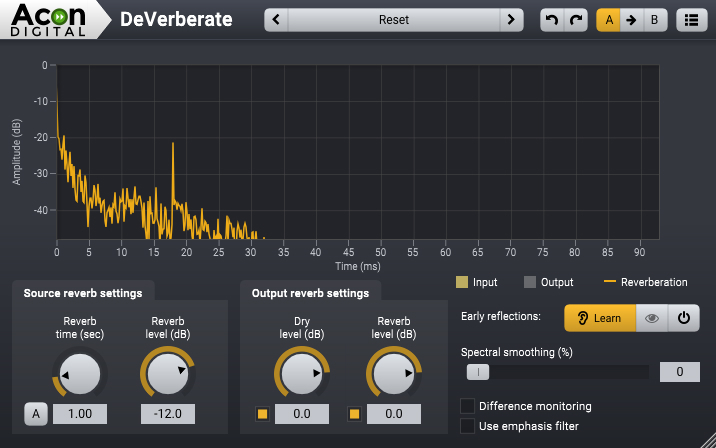Image resolution: width=716 pixels, height=448 pixels.
Task: Enable Difference monitoring checkbox
Action: click(x=467, y=406)
